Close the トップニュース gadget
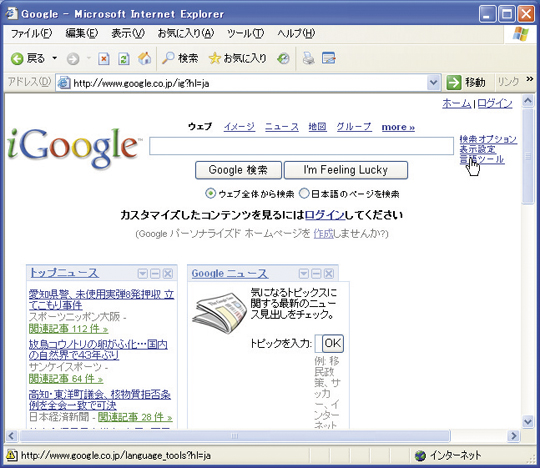This screenshot has width=540, height=468. click(168, 274)
